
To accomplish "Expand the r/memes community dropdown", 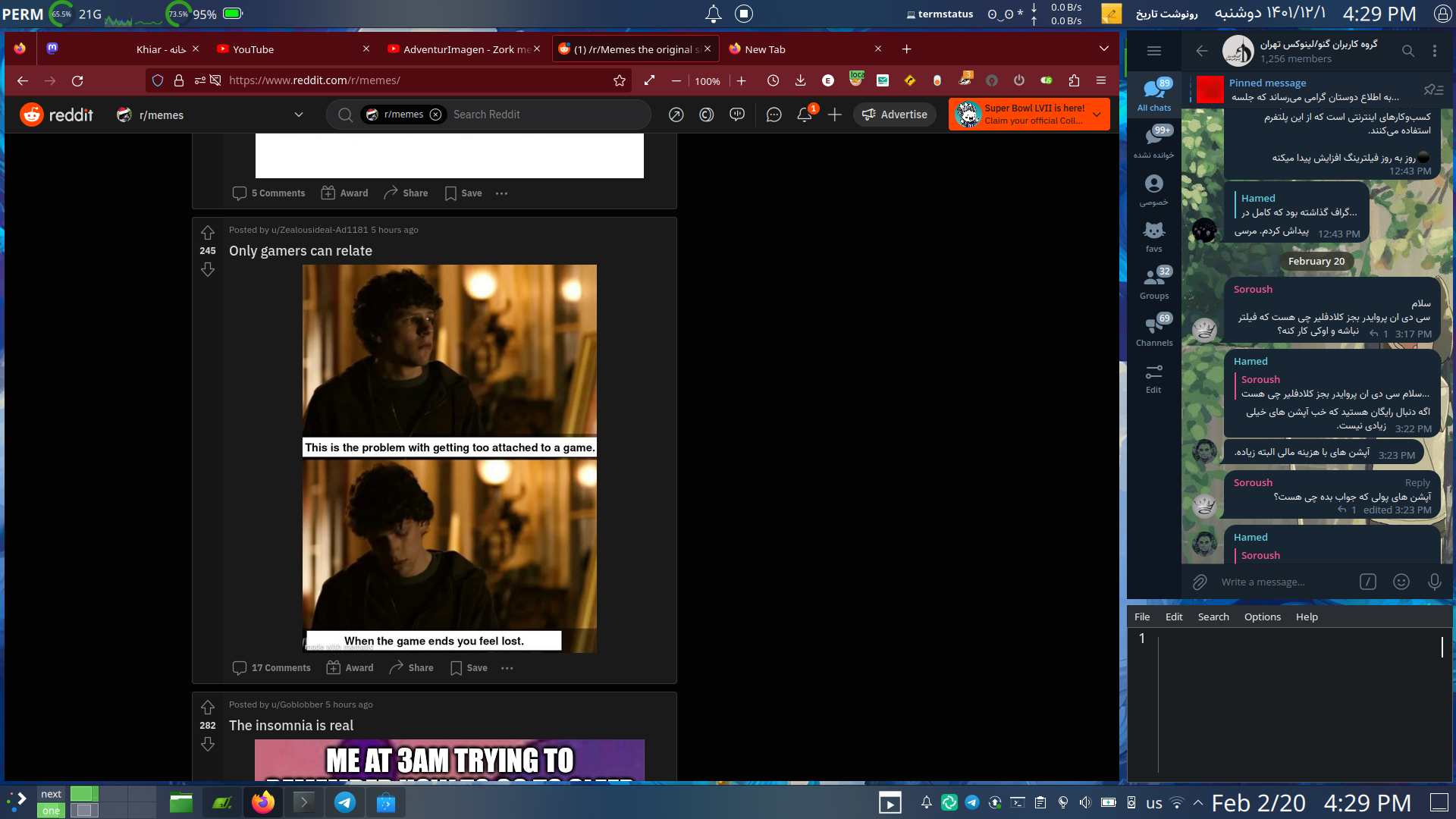I will (298, 115).
